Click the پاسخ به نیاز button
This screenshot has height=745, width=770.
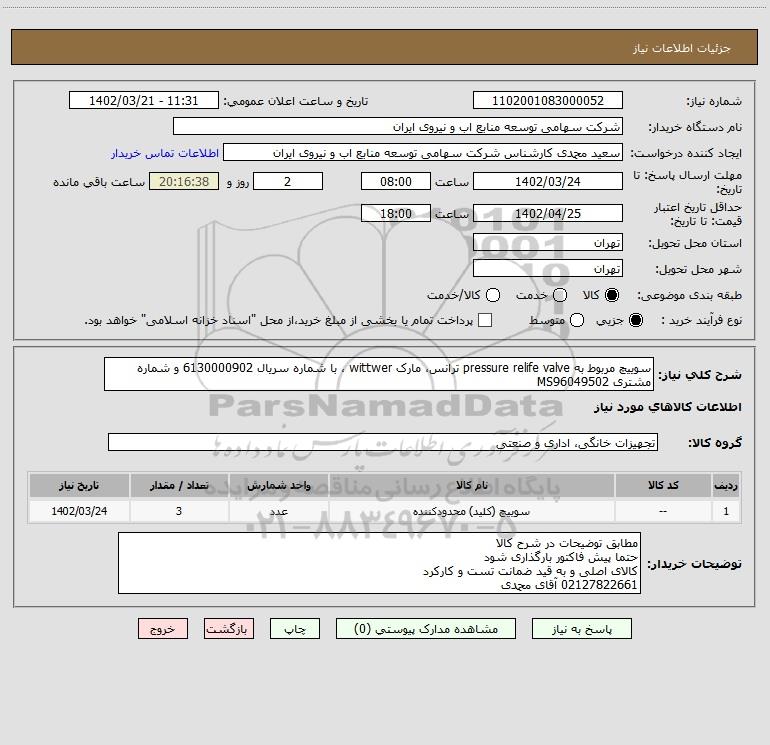point(581,629)
